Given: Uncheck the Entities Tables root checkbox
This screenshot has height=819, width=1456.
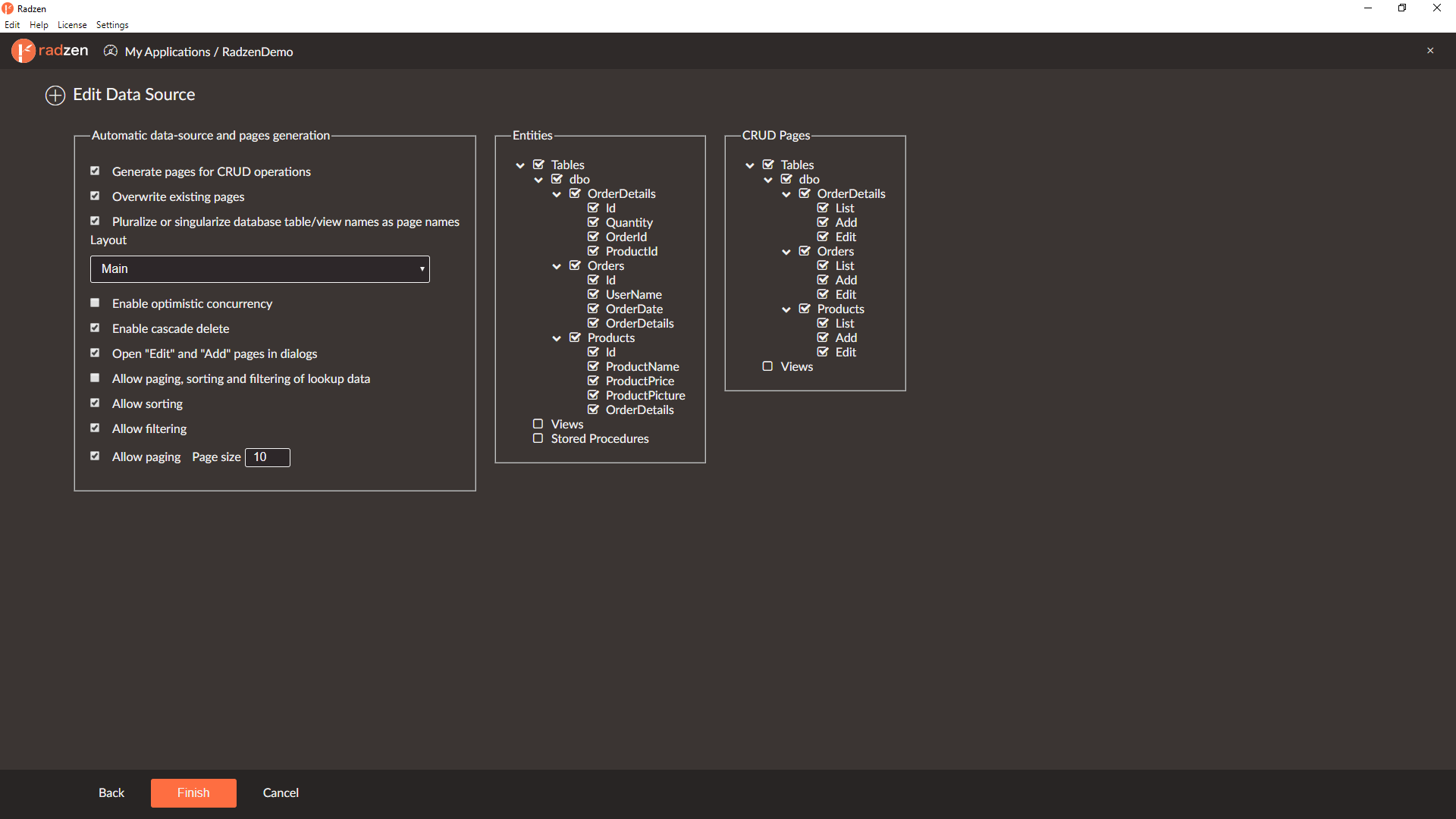Looking at the screenshot, I should [x=538, y=165].
